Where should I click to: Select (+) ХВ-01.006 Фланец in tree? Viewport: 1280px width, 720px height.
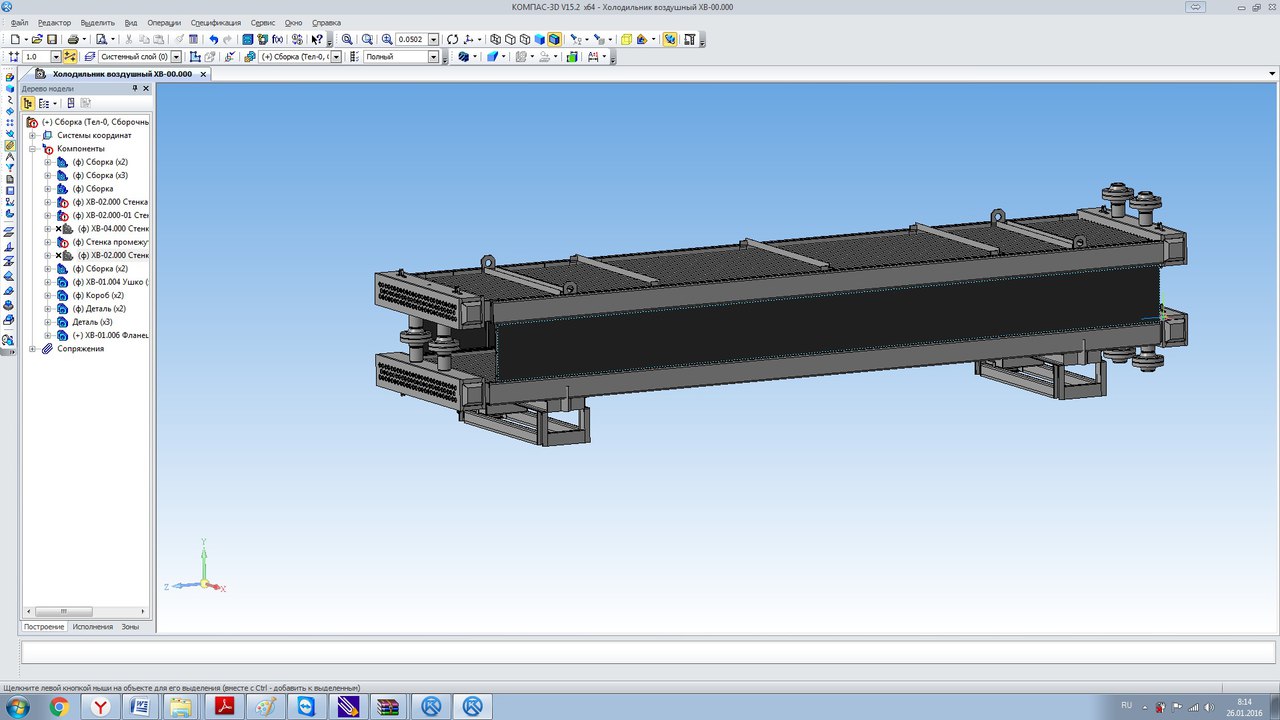110,335
